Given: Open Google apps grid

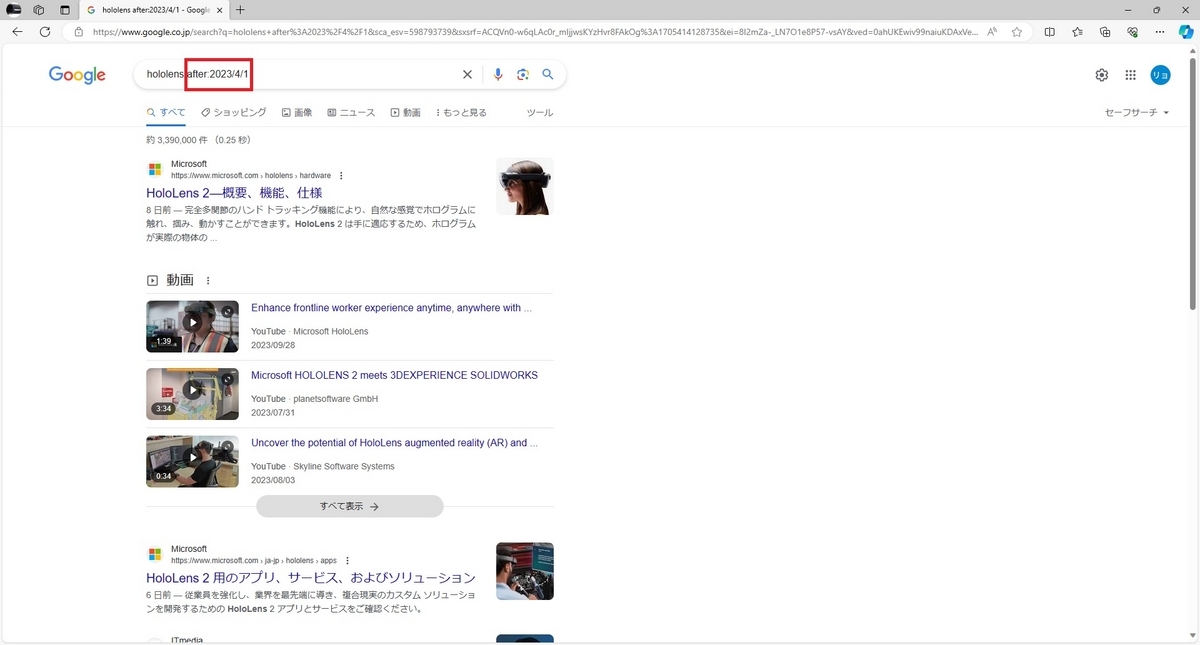Looking at the screenshot, I should (1131, 75).
